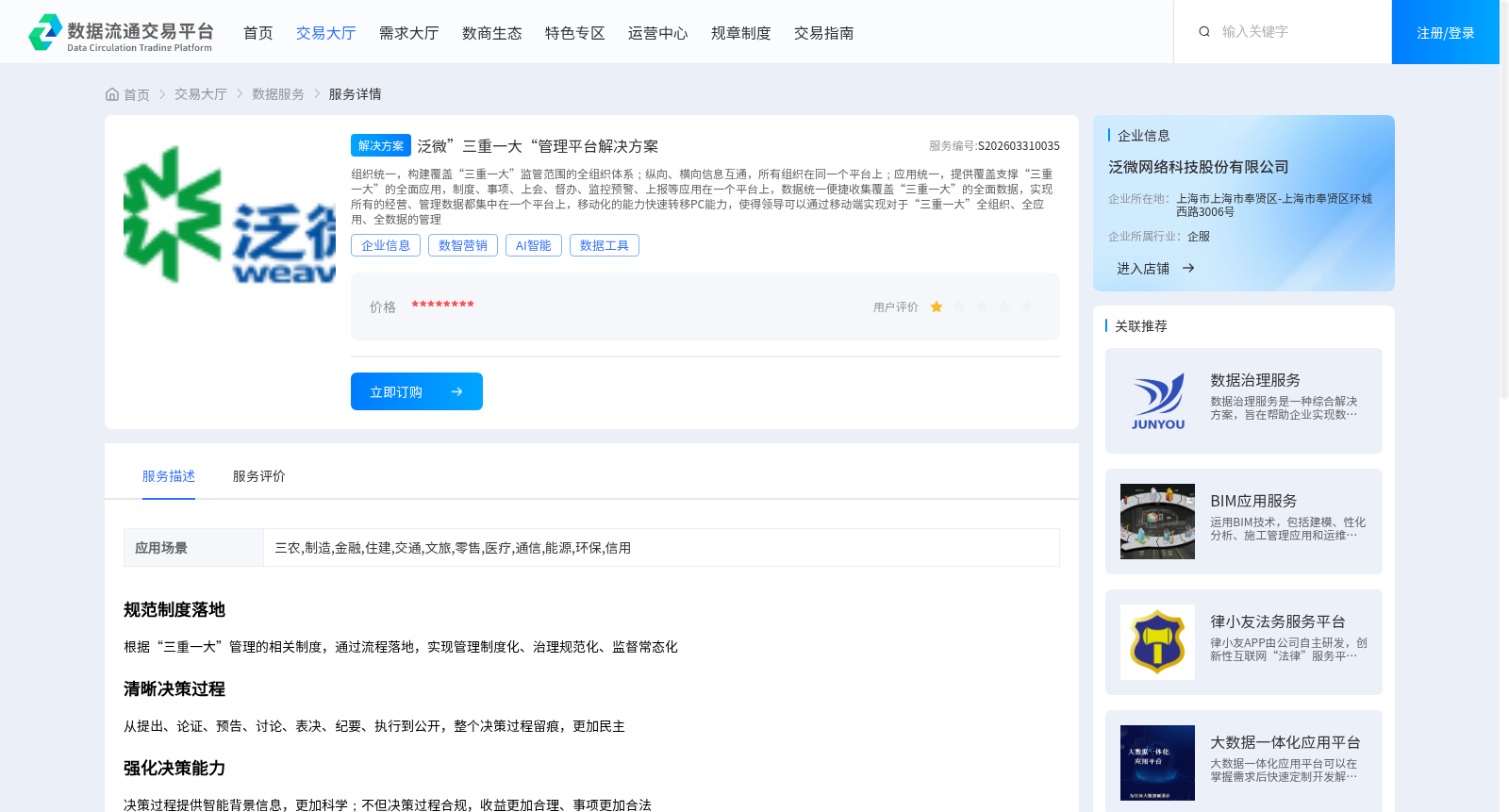Click the fifth rating star

tap(1027, 307)
